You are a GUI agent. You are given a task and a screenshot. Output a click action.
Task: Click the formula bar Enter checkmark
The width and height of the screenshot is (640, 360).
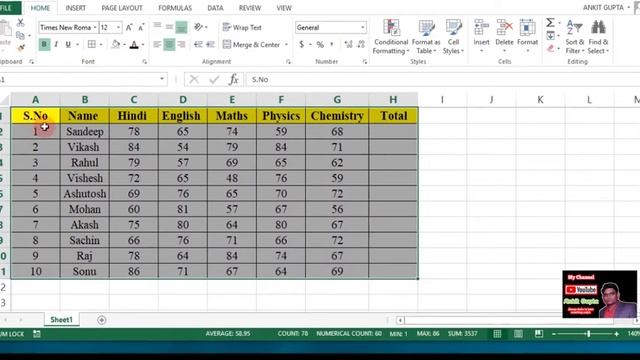(214, 79)
